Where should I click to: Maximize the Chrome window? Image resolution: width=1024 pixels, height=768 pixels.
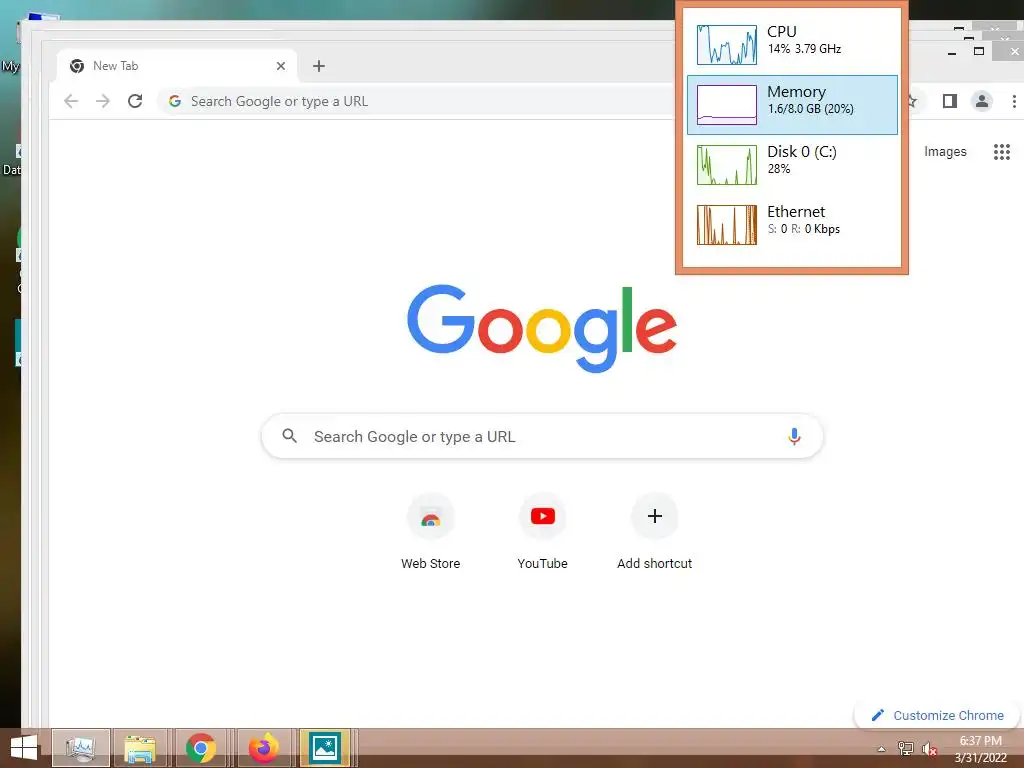tap(978, 51)
